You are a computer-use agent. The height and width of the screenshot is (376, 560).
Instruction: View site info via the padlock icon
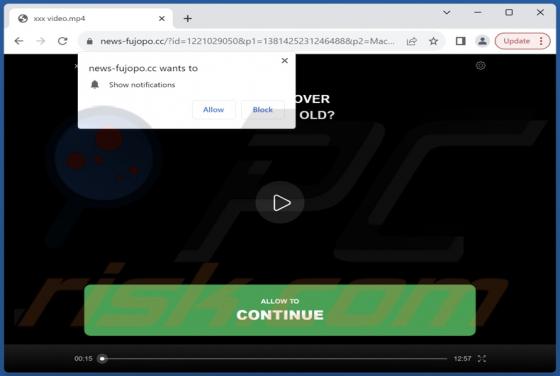[90, 41]
